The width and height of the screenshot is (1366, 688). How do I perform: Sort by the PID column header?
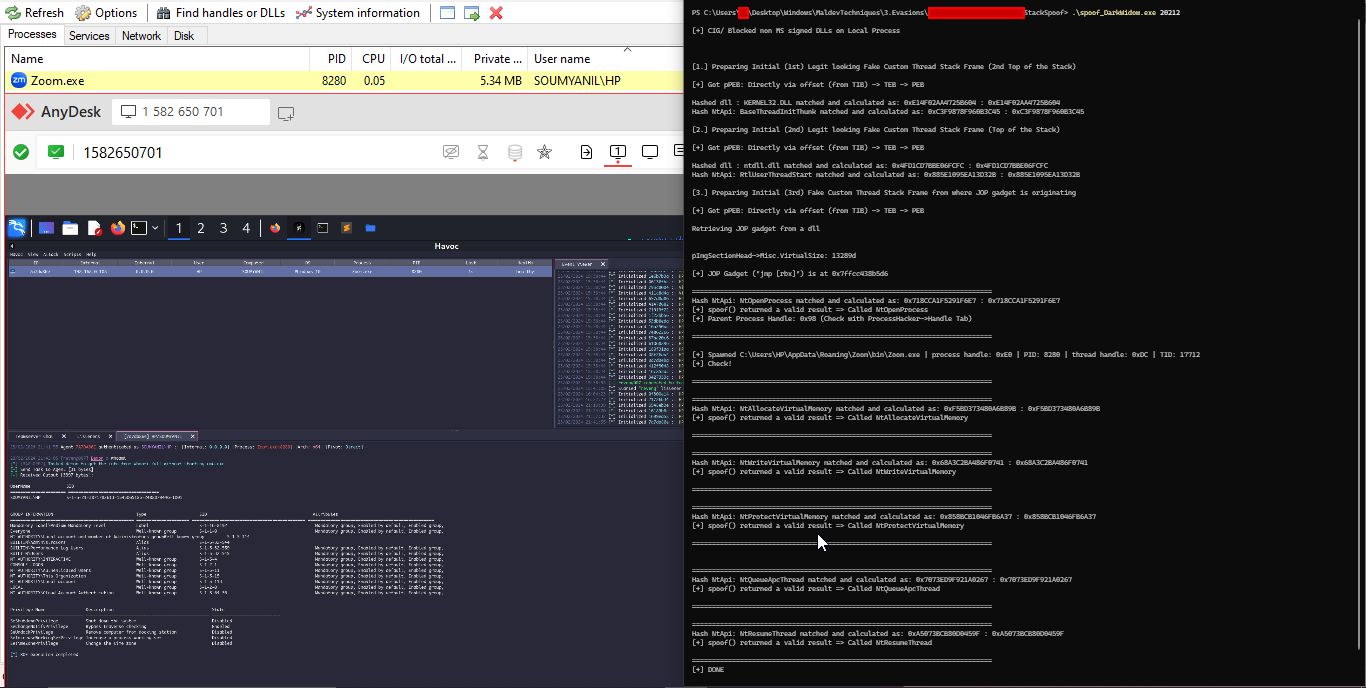click(330, 59)
